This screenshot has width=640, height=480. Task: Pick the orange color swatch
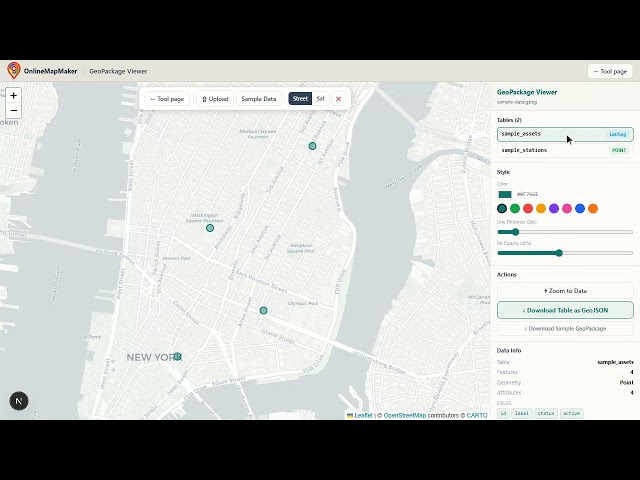(593, 209)
